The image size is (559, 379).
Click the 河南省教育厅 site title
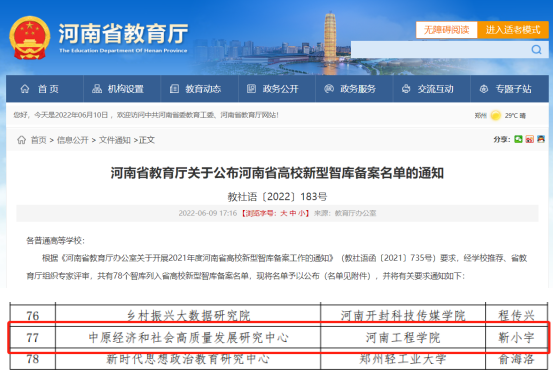click(x=123, y=33)
